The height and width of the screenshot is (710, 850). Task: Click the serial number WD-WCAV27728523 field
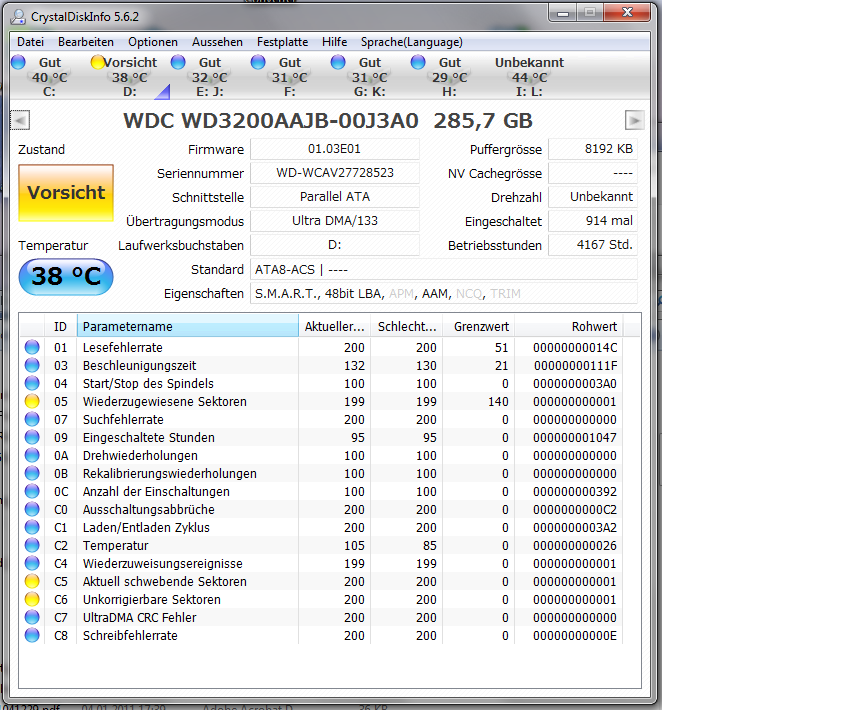tap(334, 173)
